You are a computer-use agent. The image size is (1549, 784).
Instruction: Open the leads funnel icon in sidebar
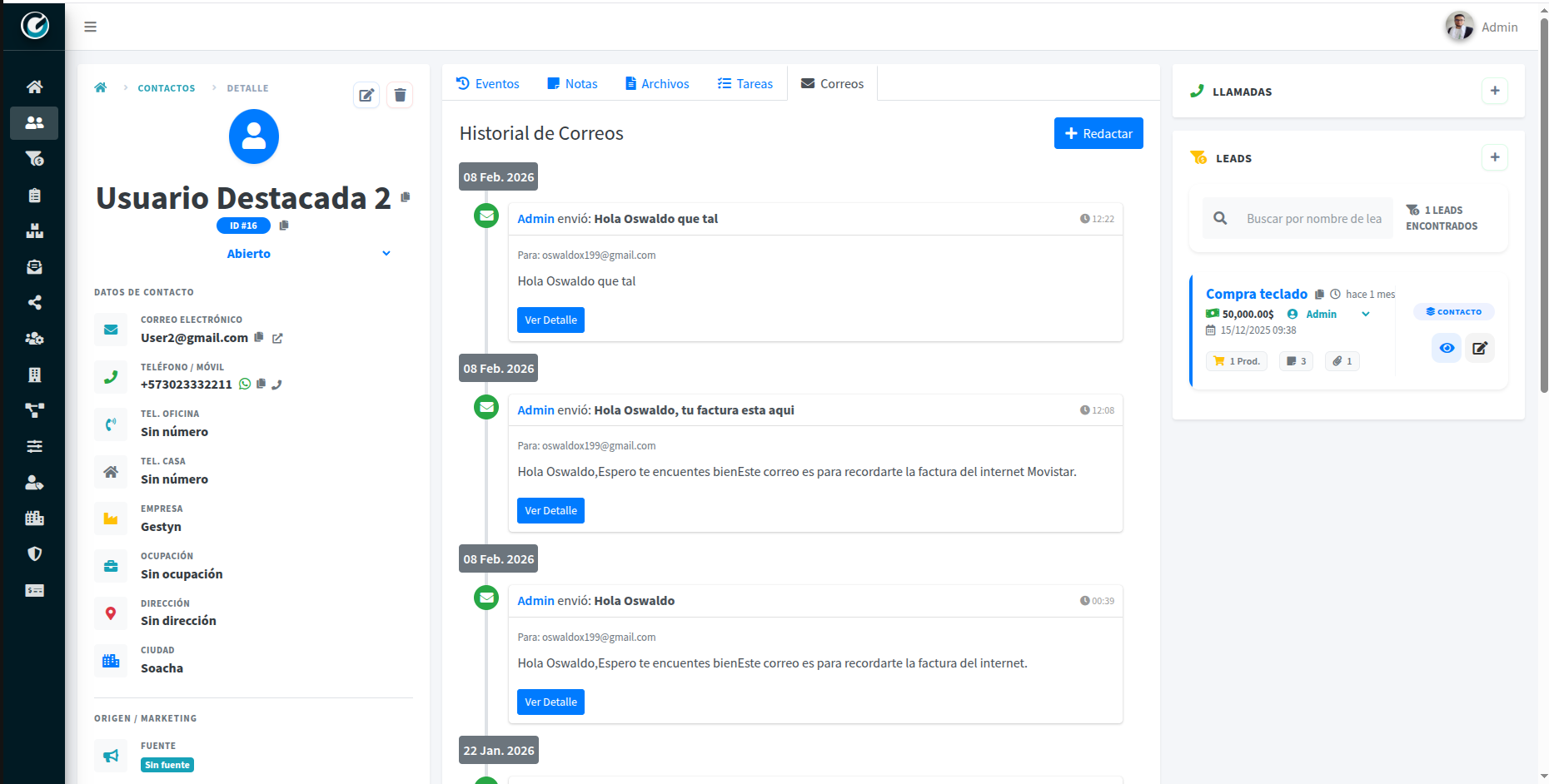(x=34, y=158)
